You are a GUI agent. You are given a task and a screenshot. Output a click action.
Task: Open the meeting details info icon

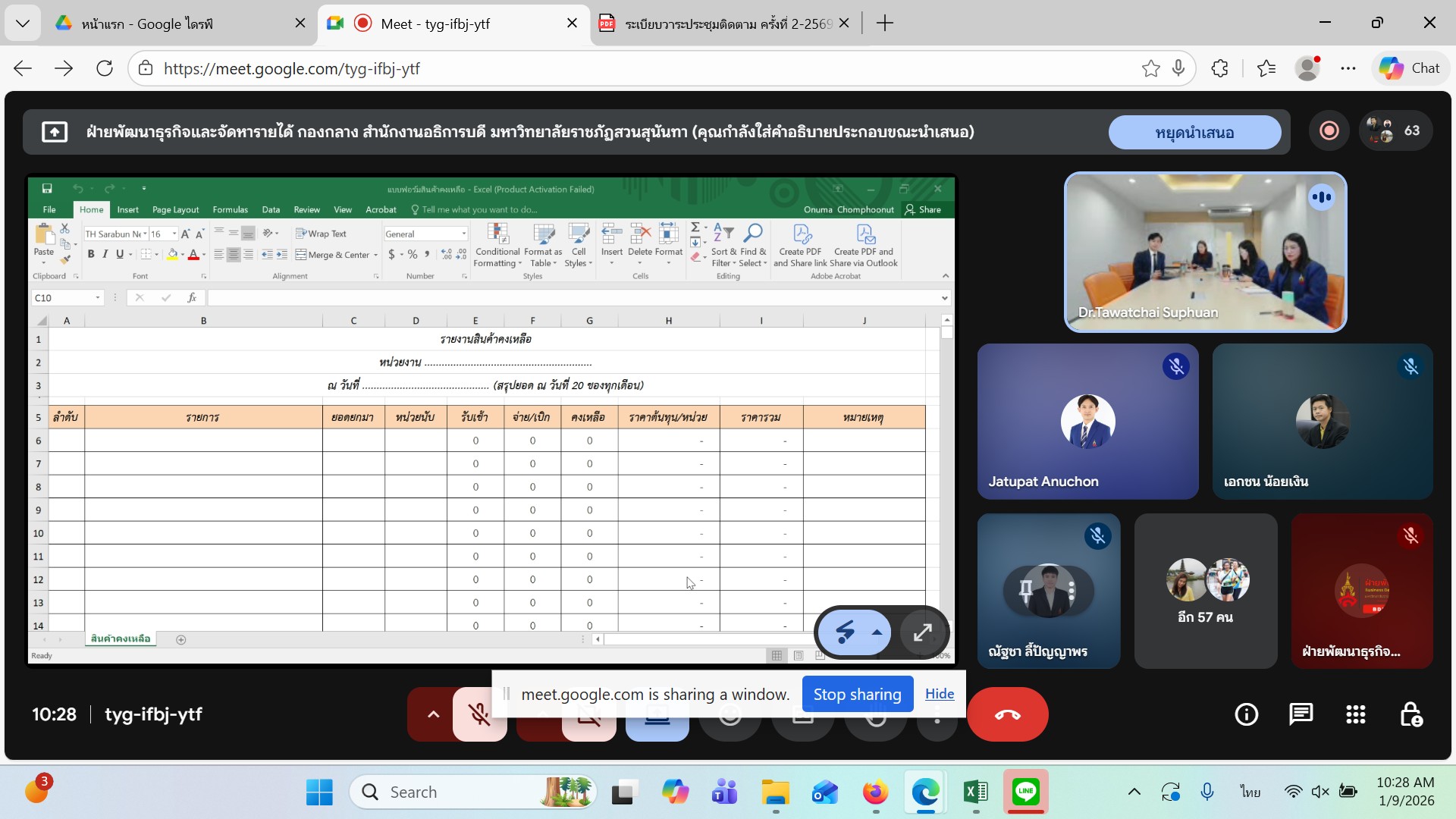click(1246, 714)
